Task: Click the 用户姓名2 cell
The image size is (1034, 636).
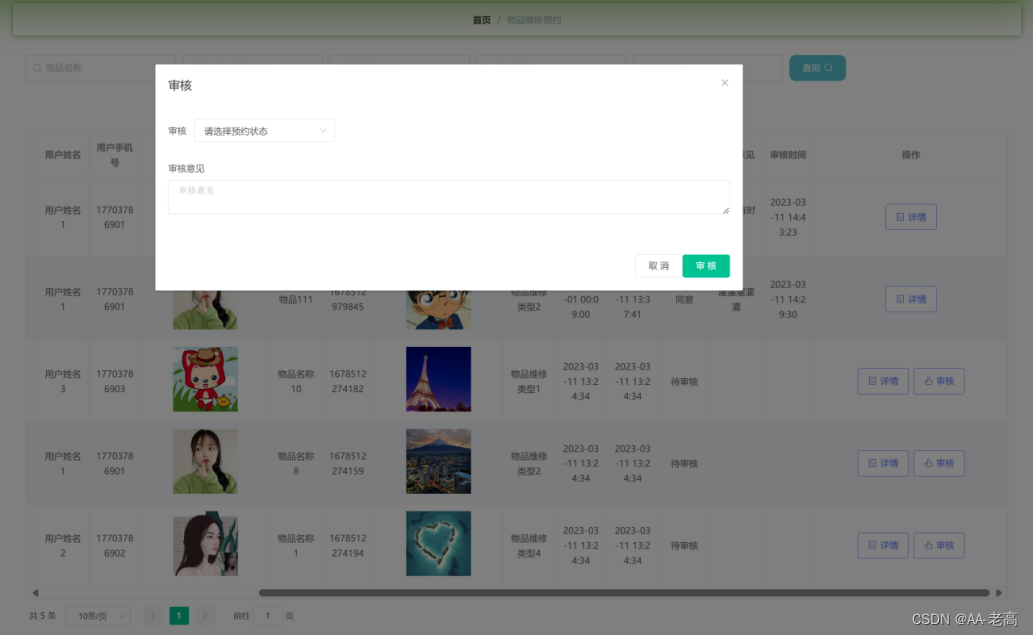Action: tap(63, 546)
